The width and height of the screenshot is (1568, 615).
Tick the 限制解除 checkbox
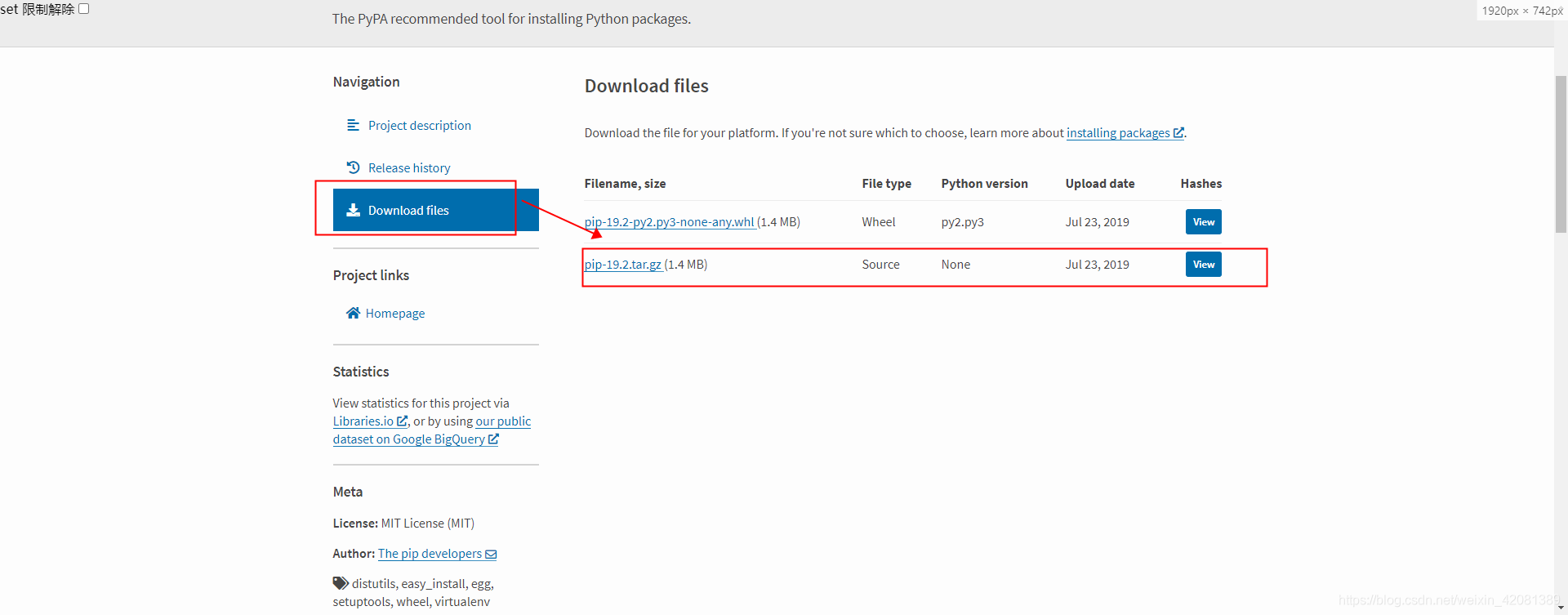click(83, 9)
